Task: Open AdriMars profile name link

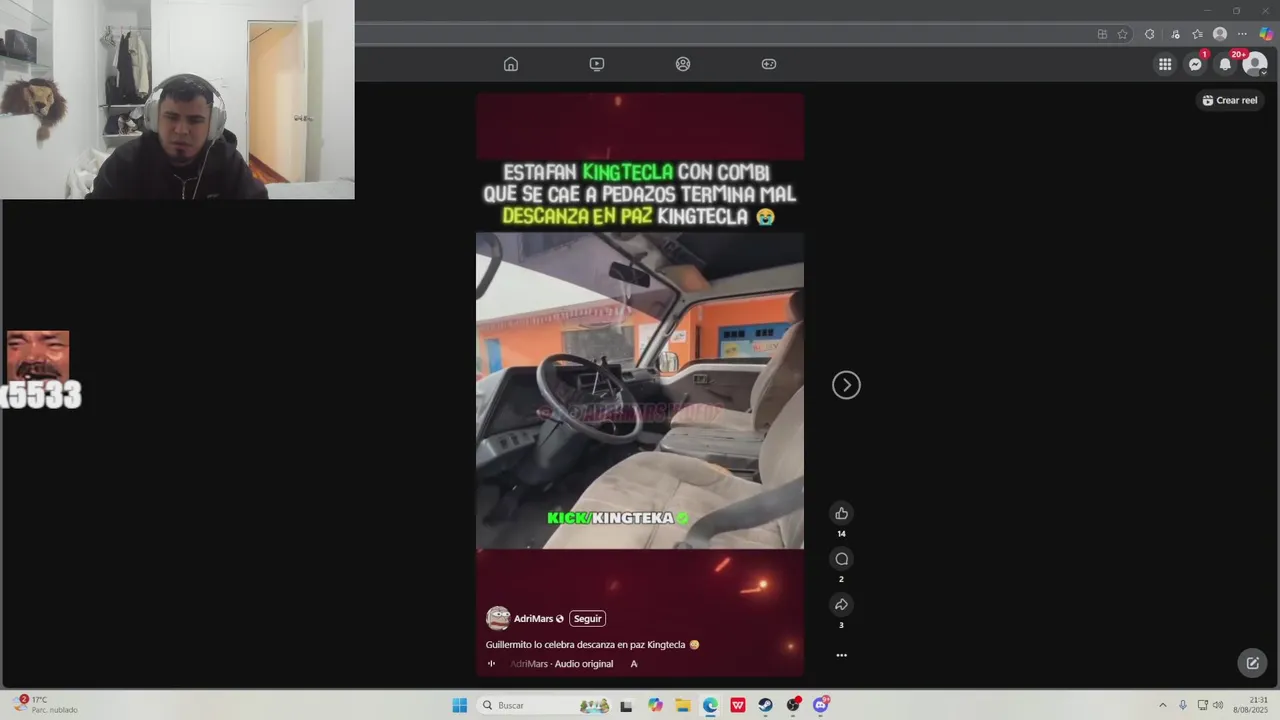Action: (x=535, y=619)
